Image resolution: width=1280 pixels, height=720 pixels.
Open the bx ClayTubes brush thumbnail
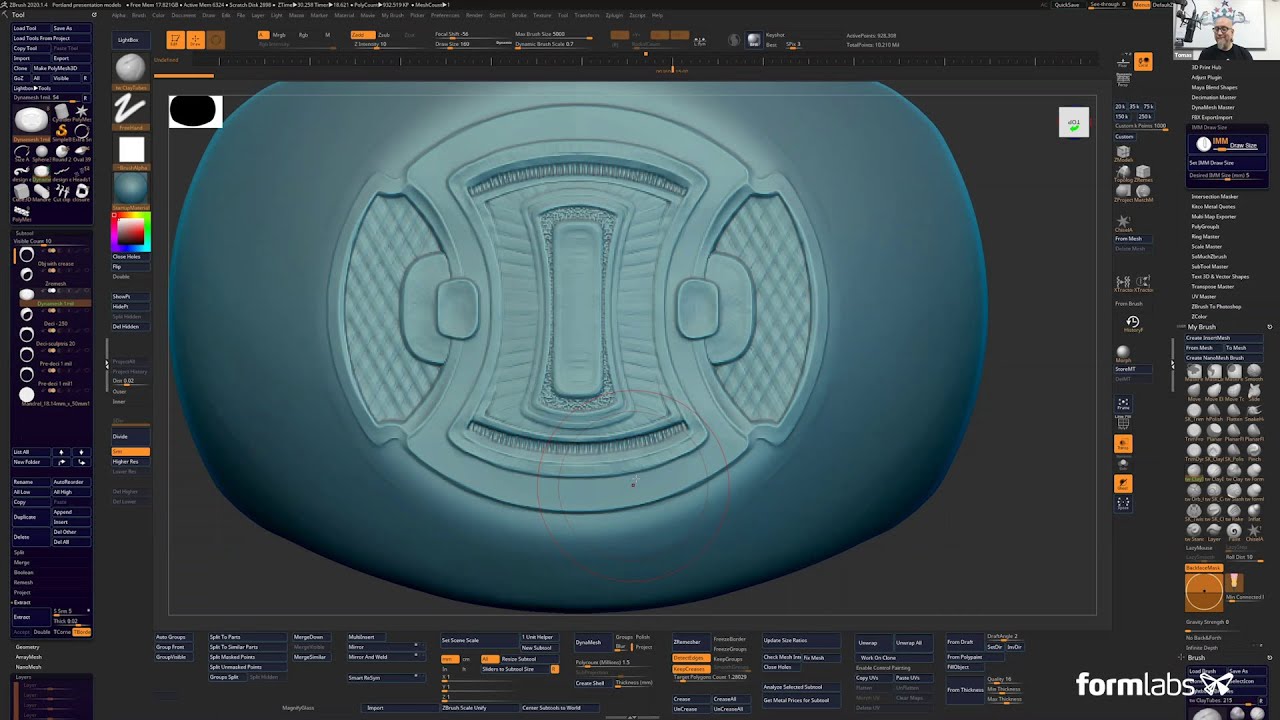click(130, 69)
